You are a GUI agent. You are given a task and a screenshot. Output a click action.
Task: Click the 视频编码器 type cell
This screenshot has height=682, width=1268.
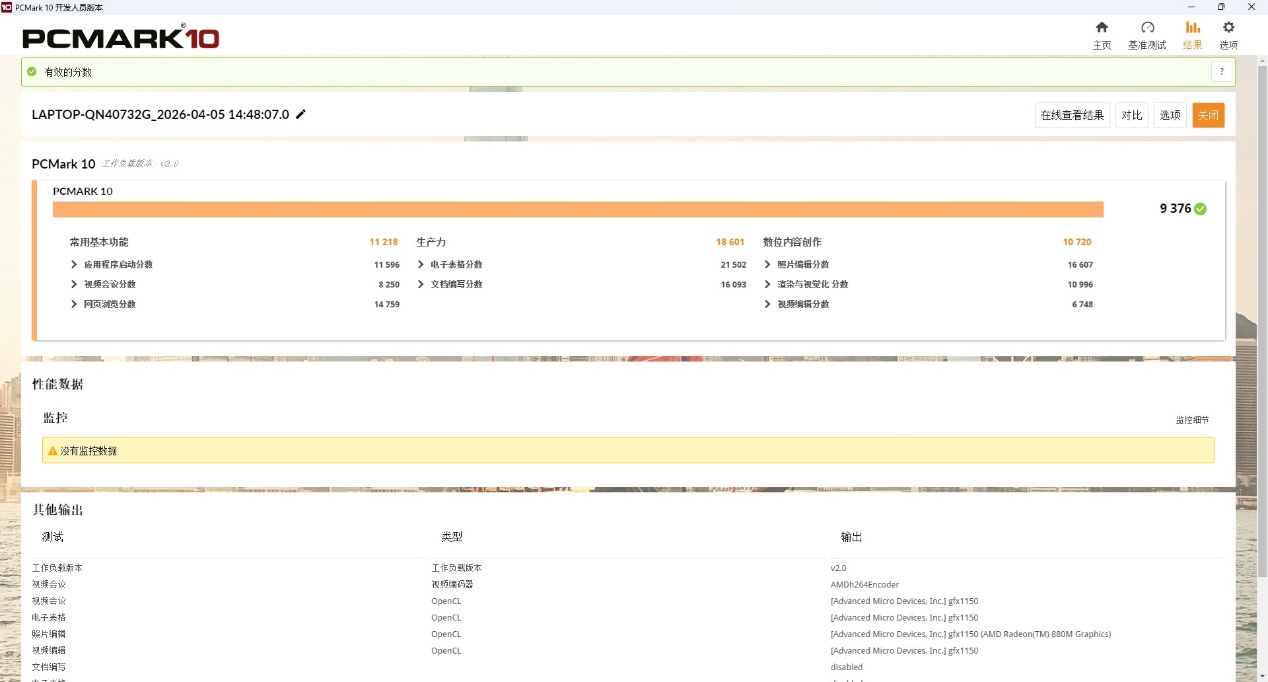pyautogui.click(x=452, y=584)
